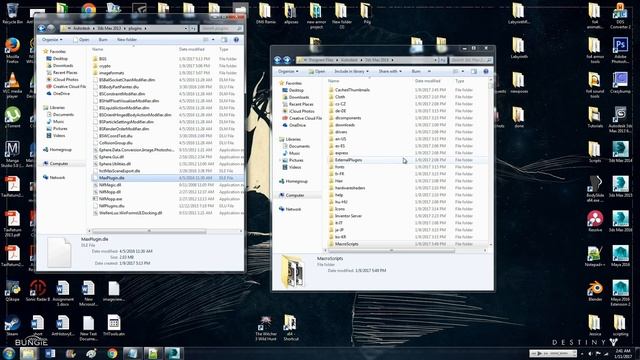Select OneDrive in plugins window sidebar
The width and height of the screenshot is (640, 360).
[x=58, y=93]
